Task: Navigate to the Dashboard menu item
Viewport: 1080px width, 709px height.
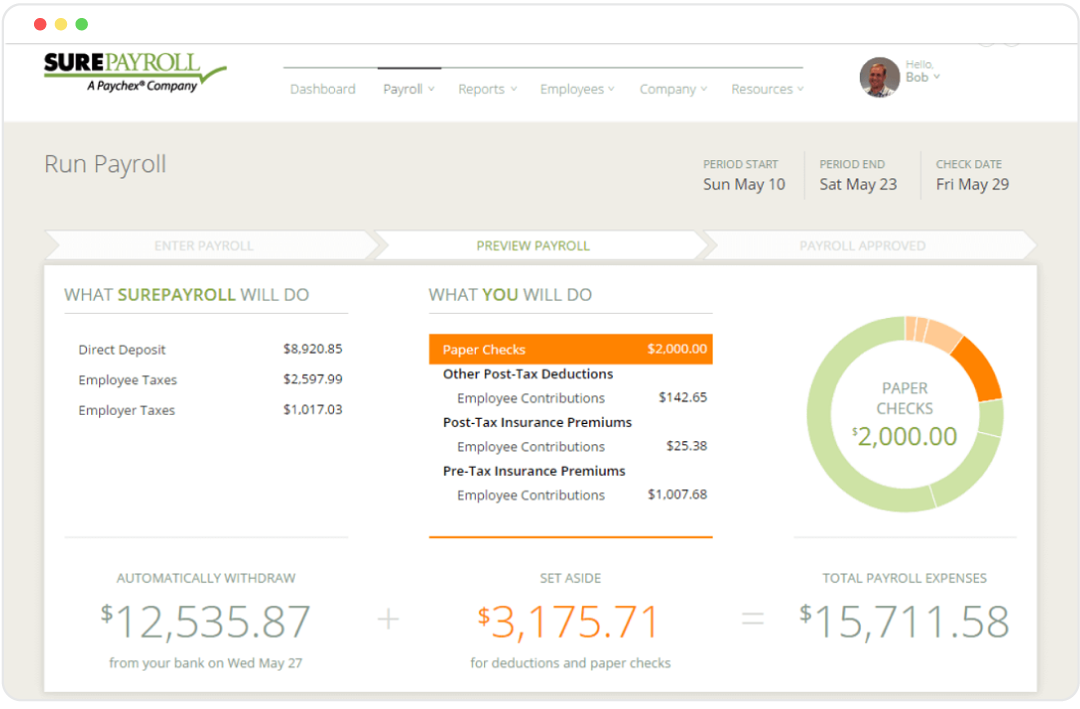Action: (322, 89)
